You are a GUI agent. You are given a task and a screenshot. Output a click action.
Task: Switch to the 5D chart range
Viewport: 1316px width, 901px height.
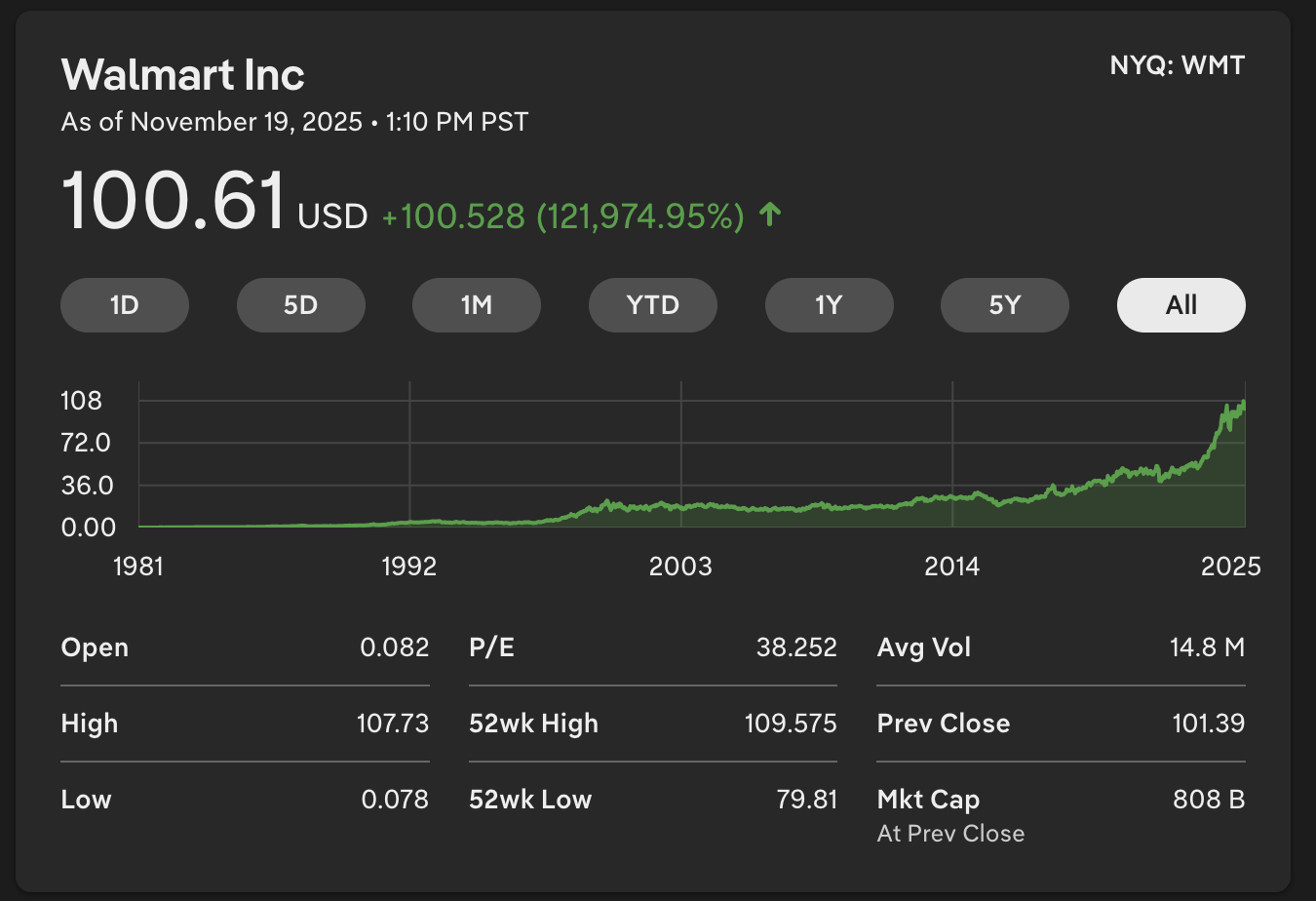[300, 305]
